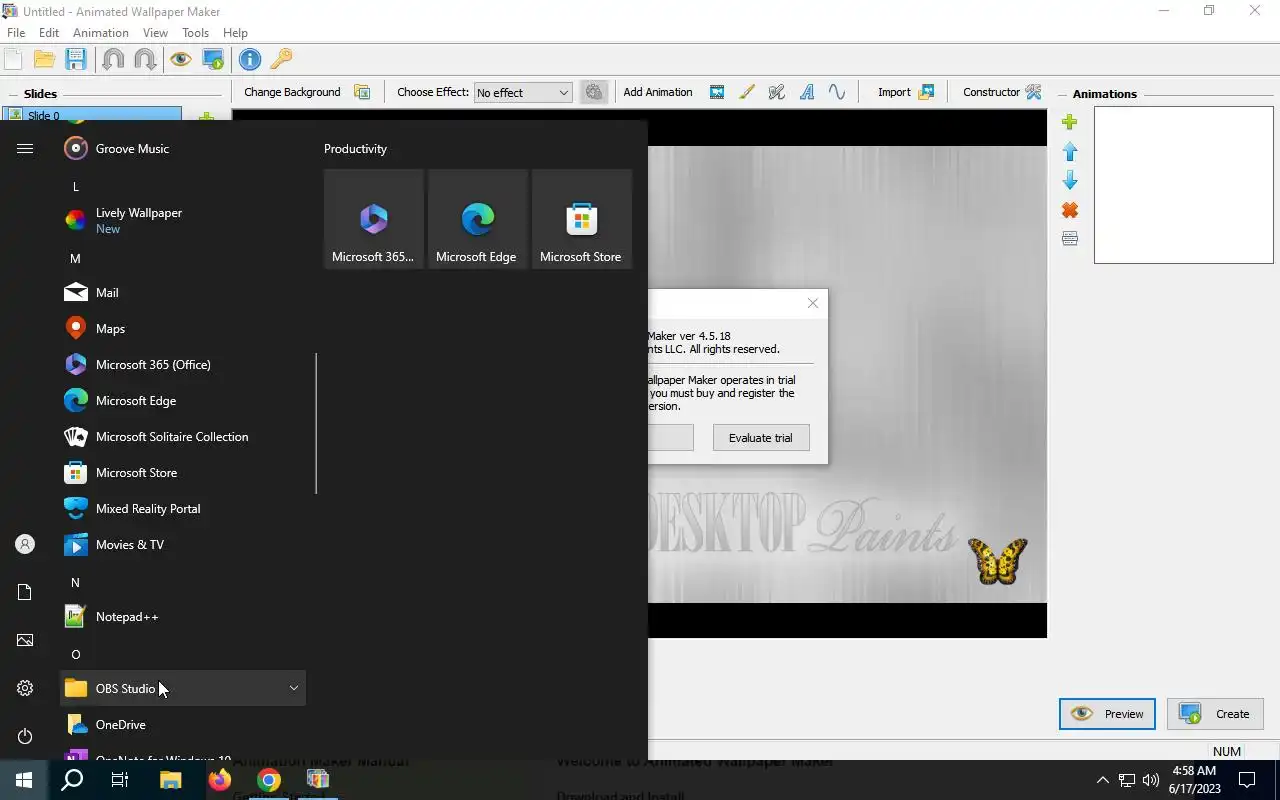Open Microsoft Store tile in Productivity
This screenshot has height=800, width=1280.
(581, 218)
